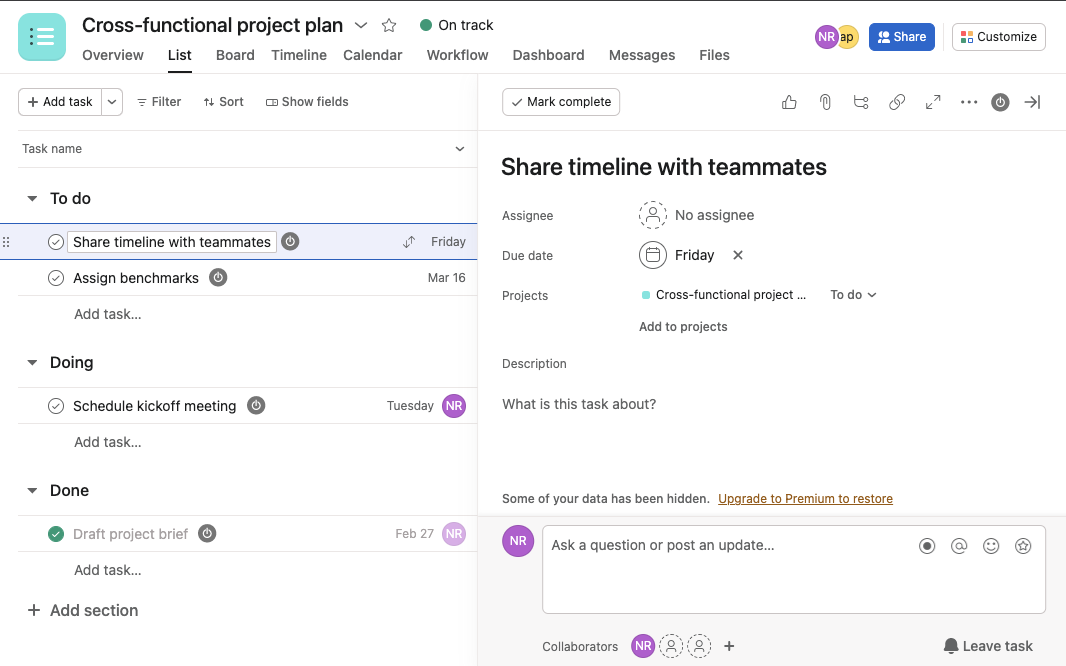
Task: Toggle completion of Assign benchmarks task
Action: point(56,278)
